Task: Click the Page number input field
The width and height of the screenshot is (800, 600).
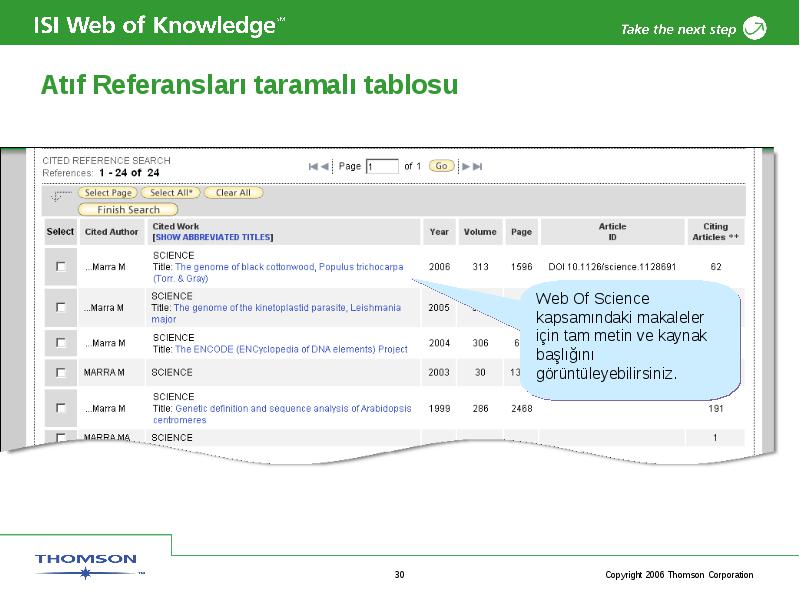Action: (x=382, y=166)
